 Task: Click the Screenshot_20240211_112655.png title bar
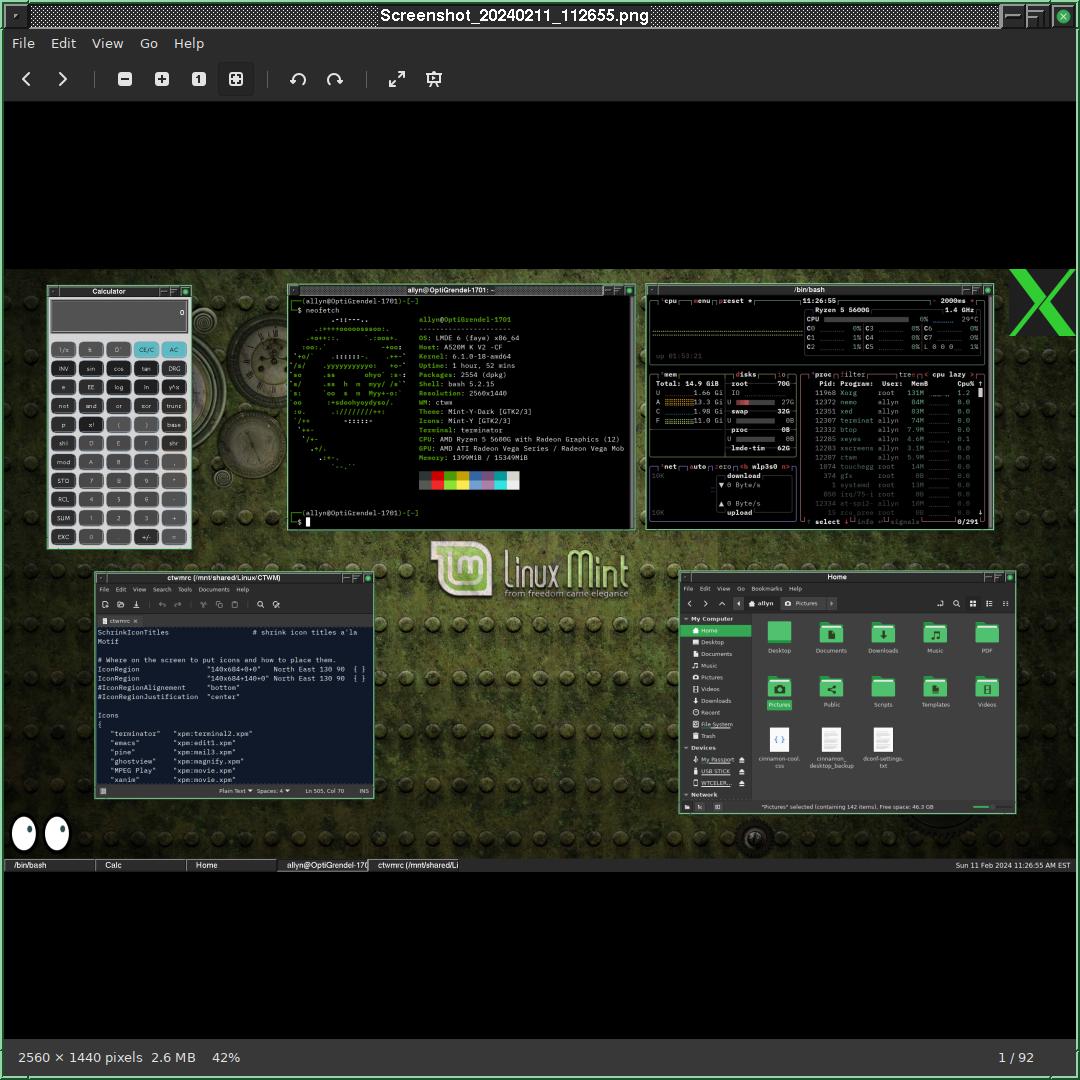513,16
